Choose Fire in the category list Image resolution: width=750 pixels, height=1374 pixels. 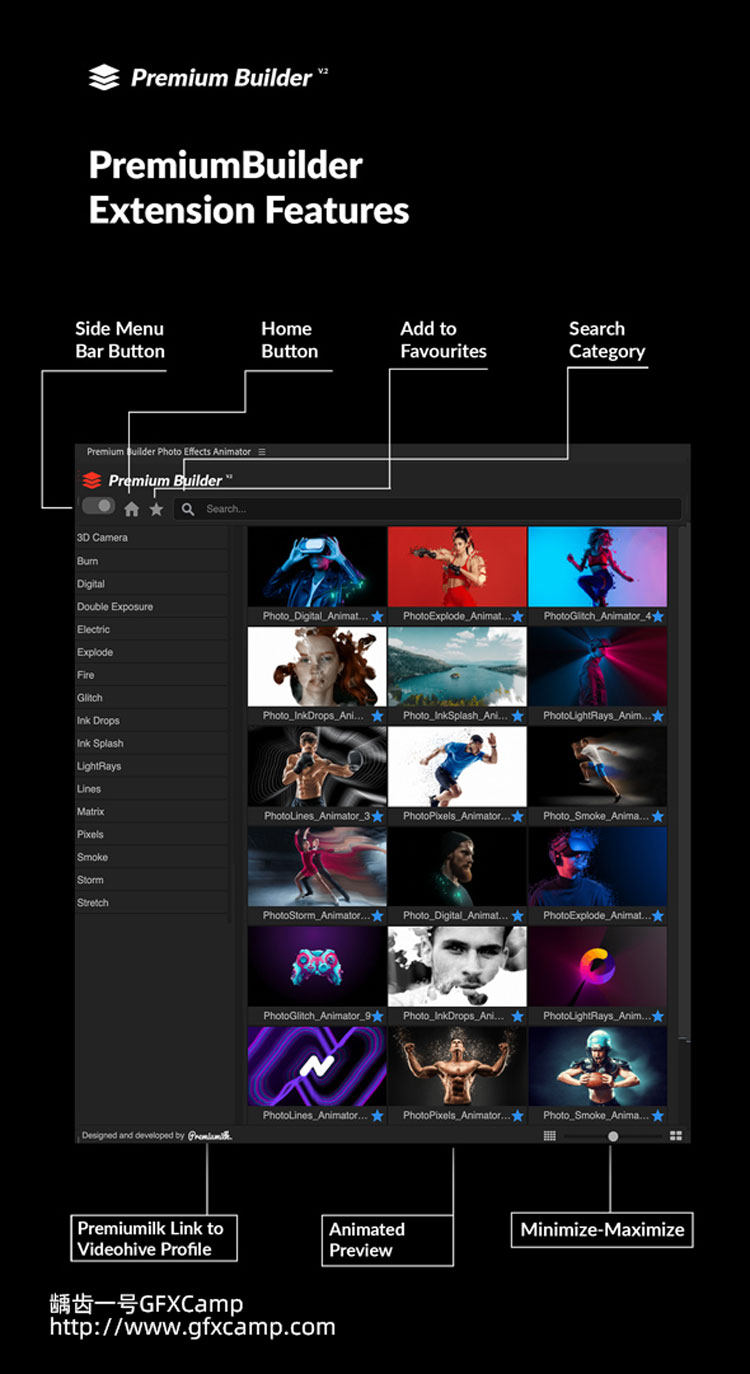pyautogui.click(x=152, y=675)
